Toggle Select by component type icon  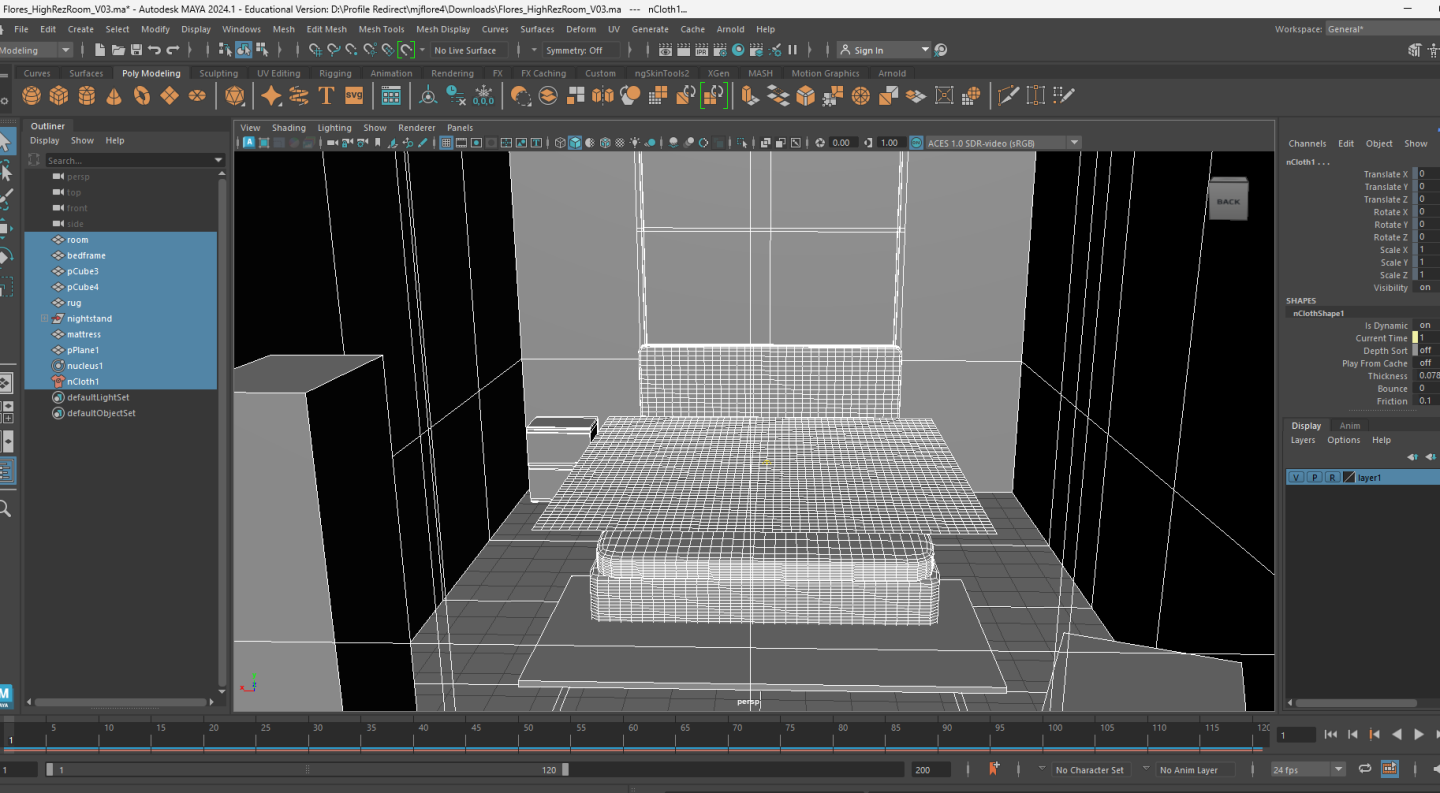pos(262,50)
